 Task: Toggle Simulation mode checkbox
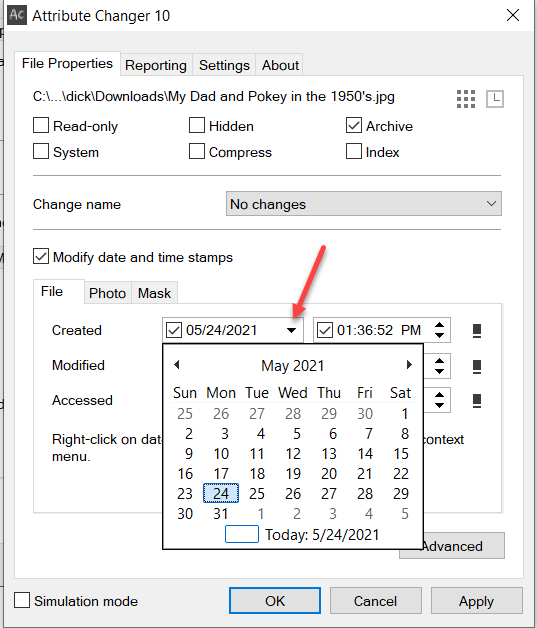[x=22, y=600]
